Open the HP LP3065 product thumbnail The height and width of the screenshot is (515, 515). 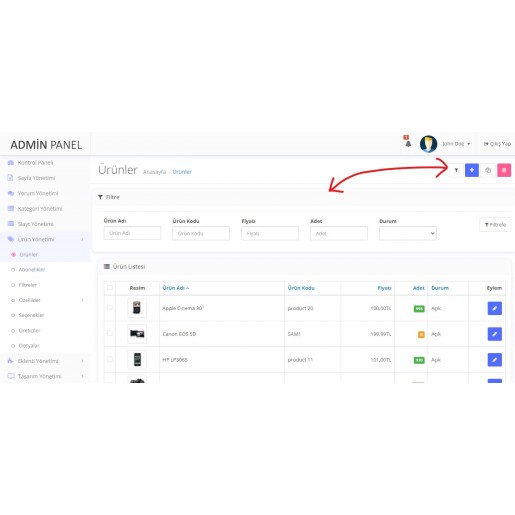coord(137,360)
